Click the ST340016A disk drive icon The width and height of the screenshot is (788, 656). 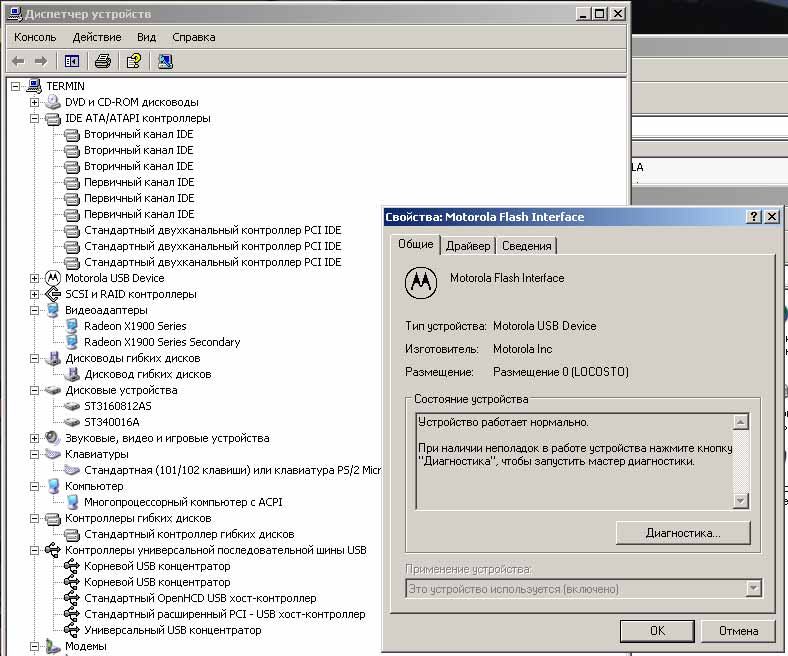72,422
